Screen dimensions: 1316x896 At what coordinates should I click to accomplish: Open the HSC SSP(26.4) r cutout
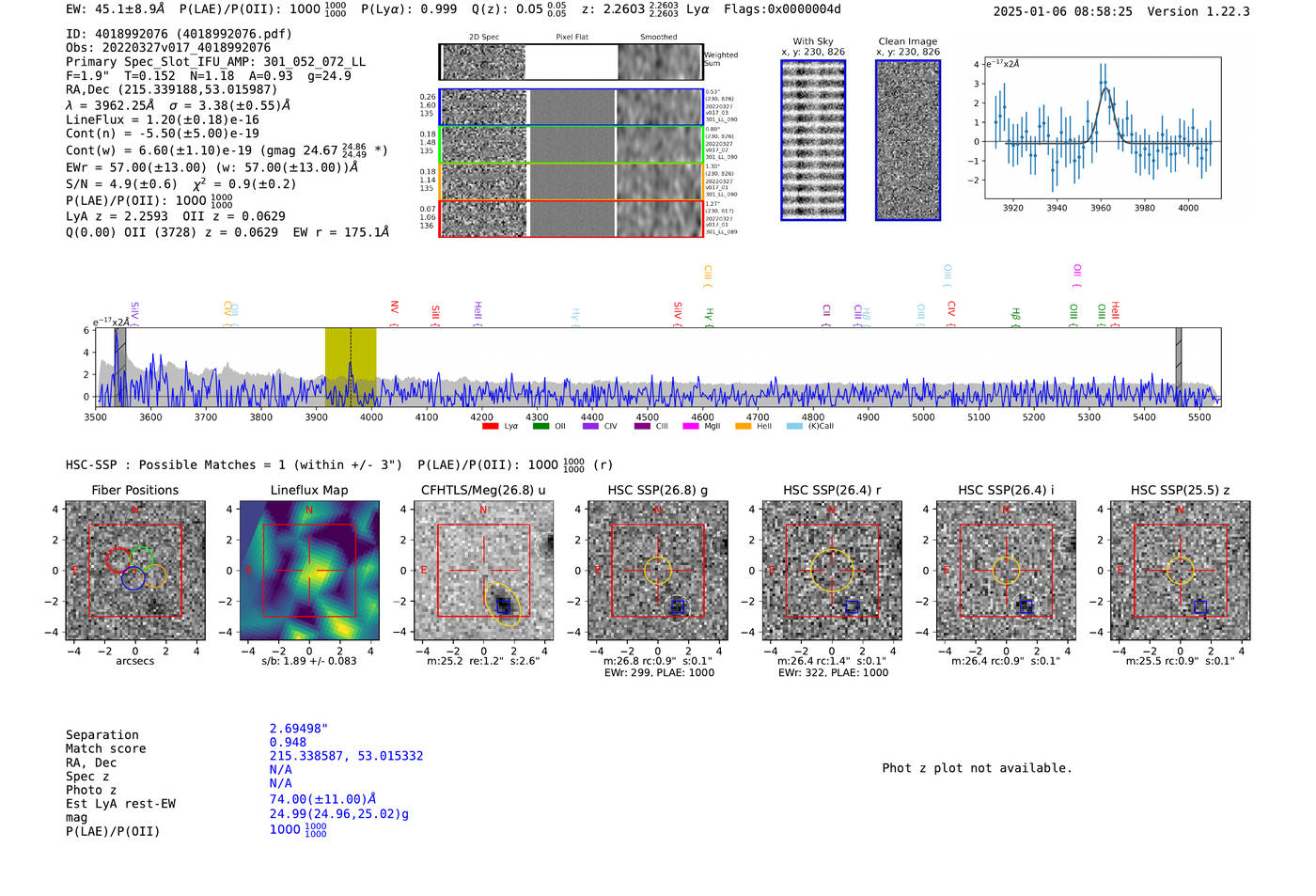(x=832, y=570)
